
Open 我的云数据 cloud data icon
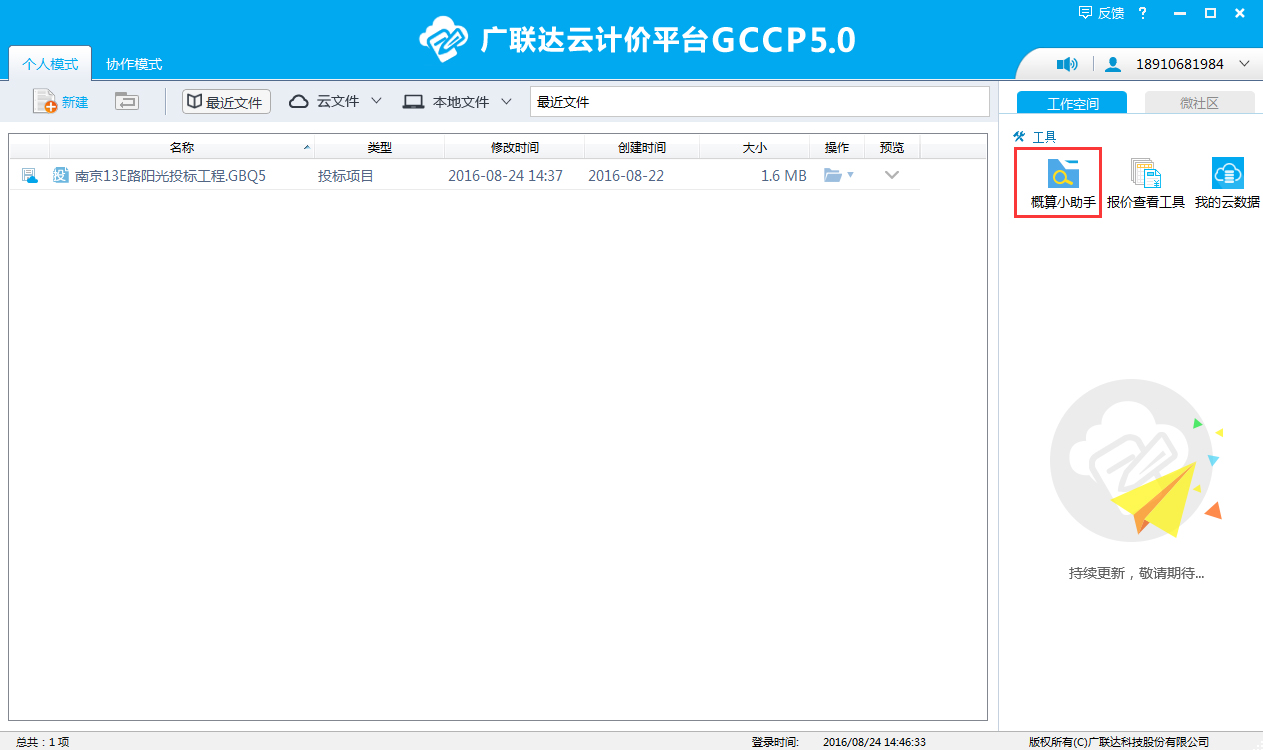tap(1227, 174)
